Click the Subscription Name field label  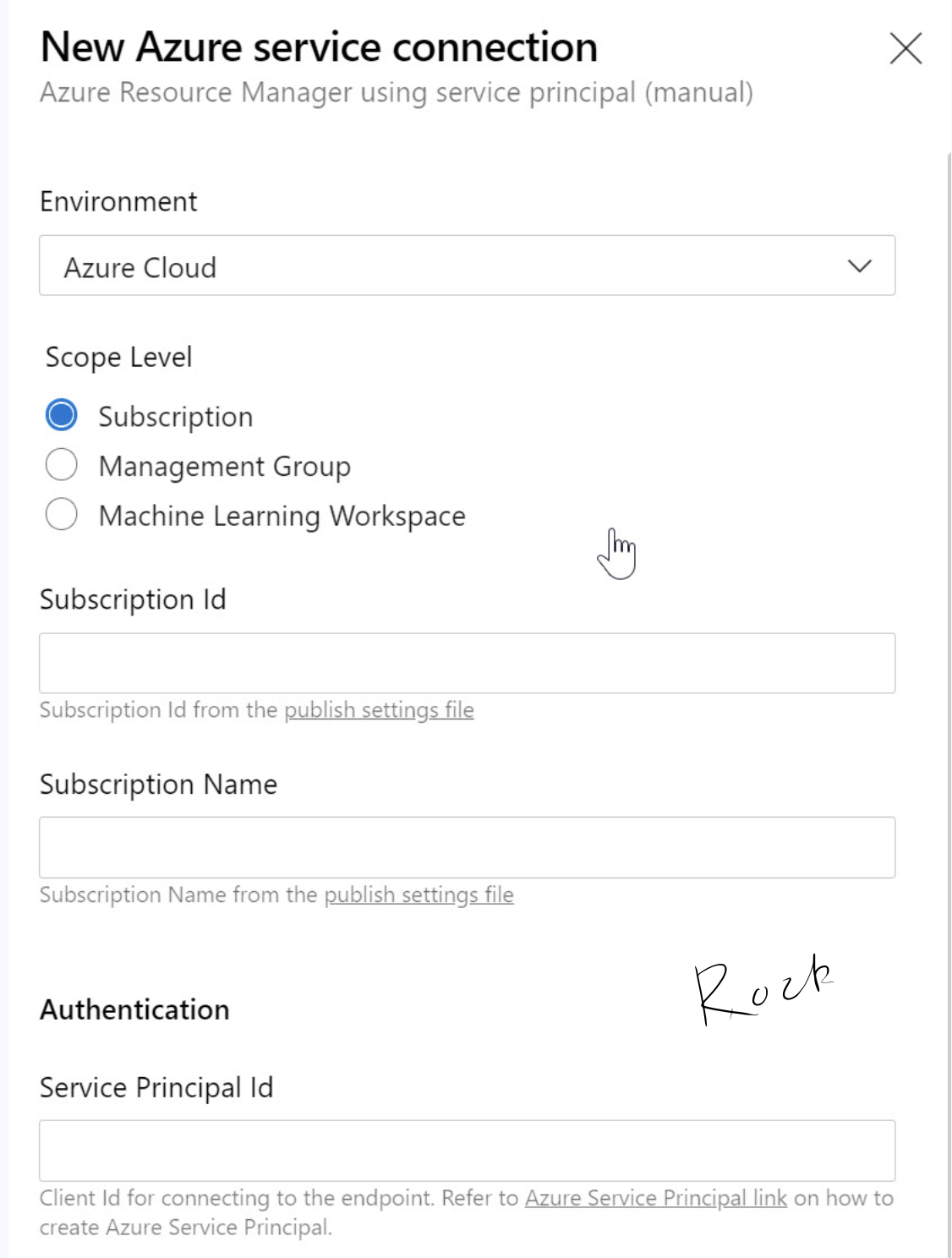(x=158, y=785)
